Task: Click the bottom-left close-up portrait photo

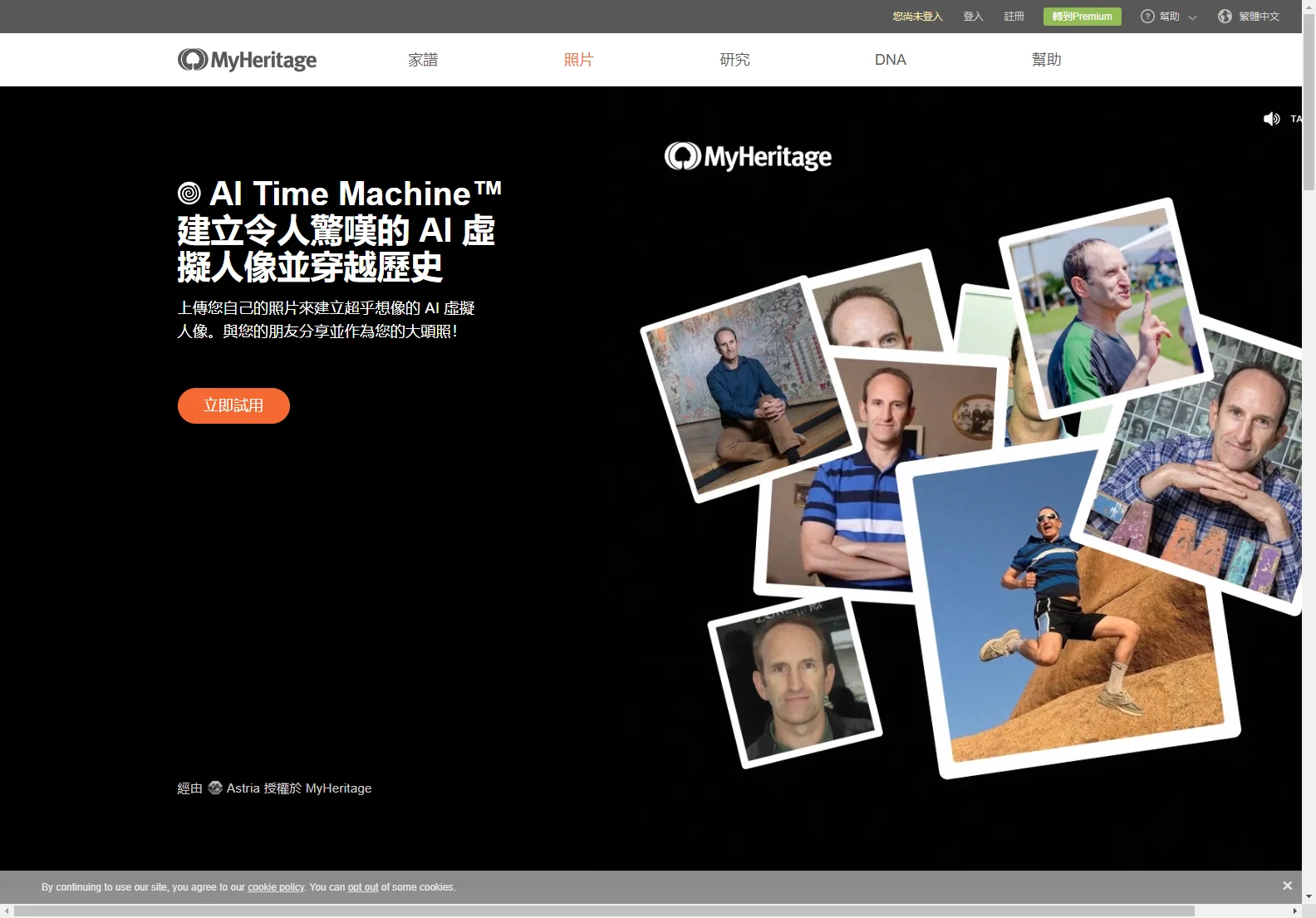Action: (x=794, y=681)
